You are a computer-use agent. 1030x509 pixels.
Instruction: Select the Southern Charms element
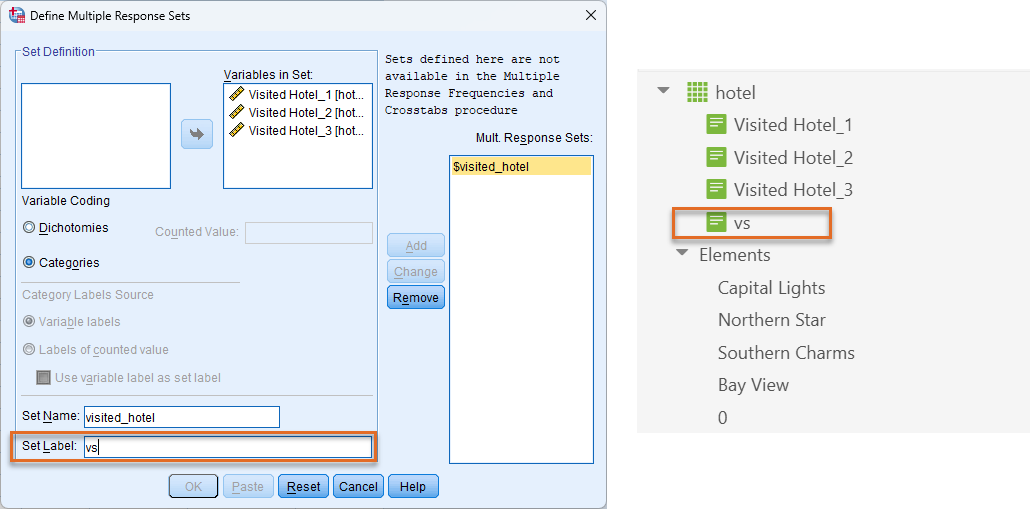(786, 353)
